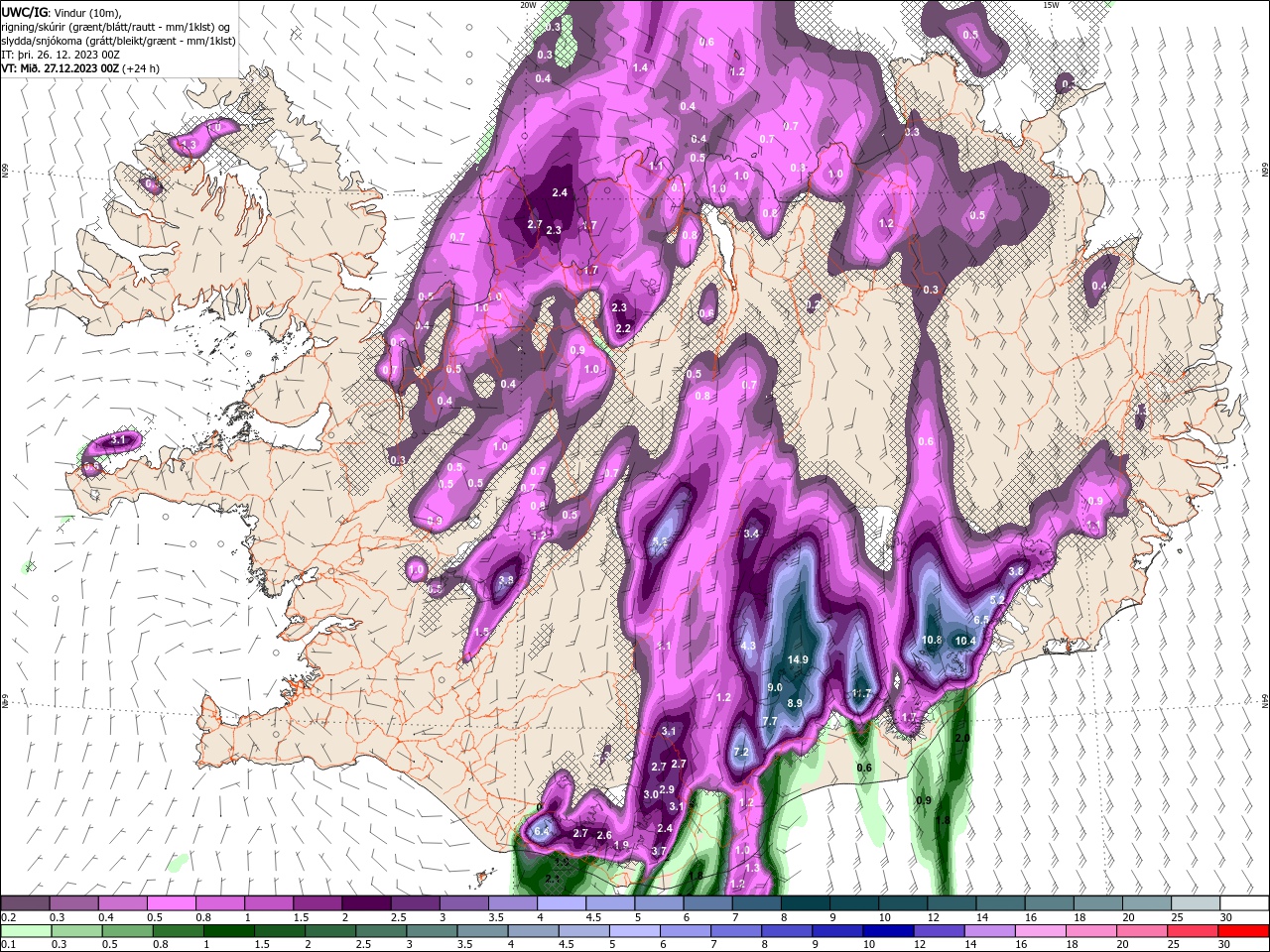Image resolution: width=1270 pixels, height=952 pixels.
Task: Click the 15W longitude label at the top
Action: pyautogui.click(x=1051, y=5)
